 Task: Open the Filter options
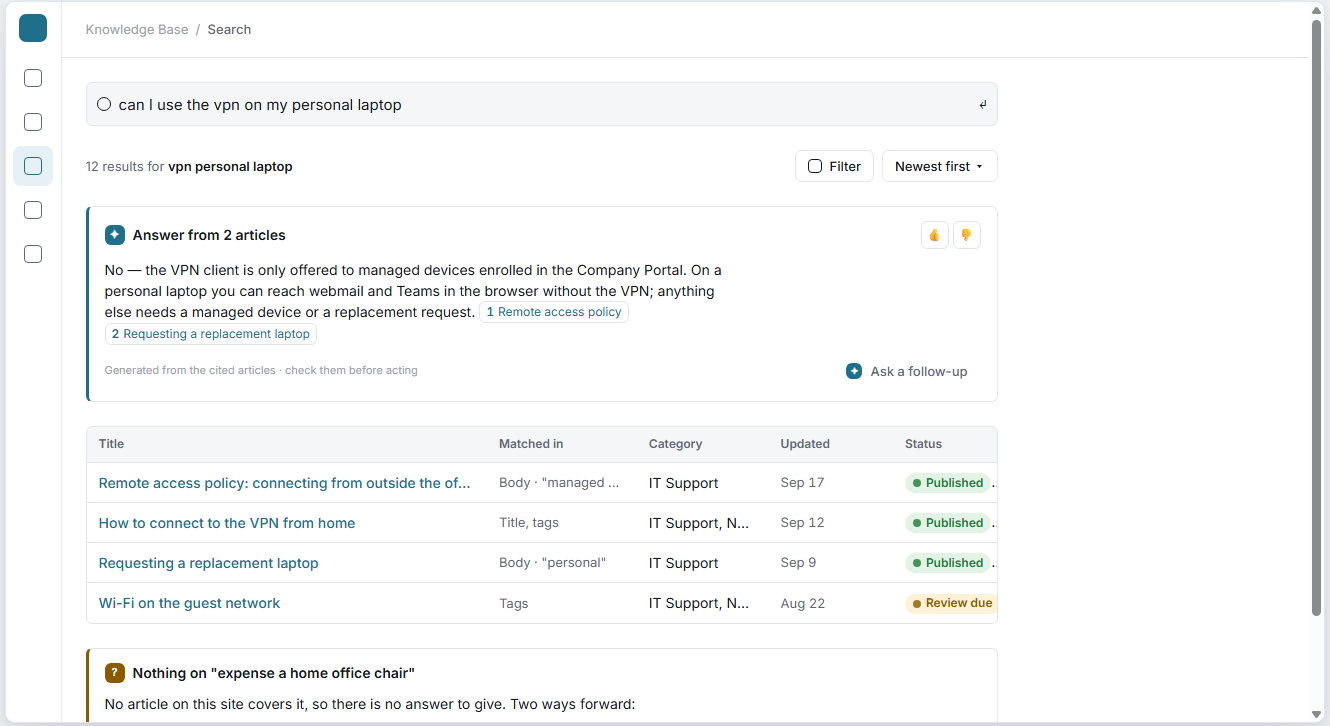coord(835,166)
